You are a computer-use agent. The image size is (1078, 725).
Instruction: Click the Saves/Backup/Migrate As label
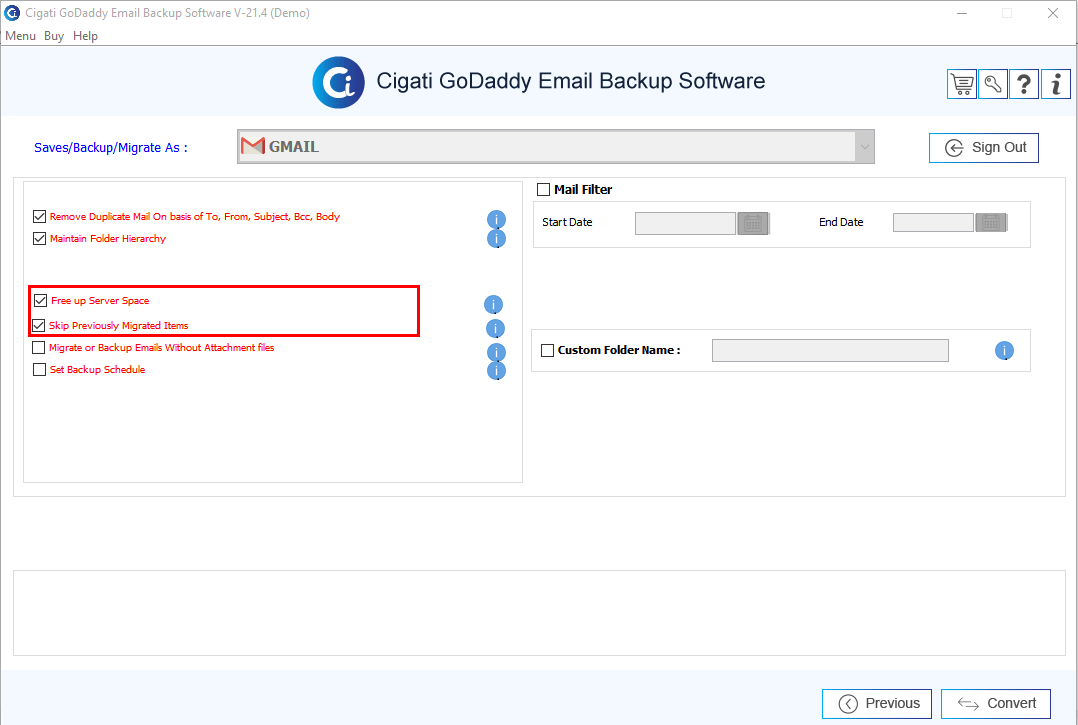click(111, 148)
